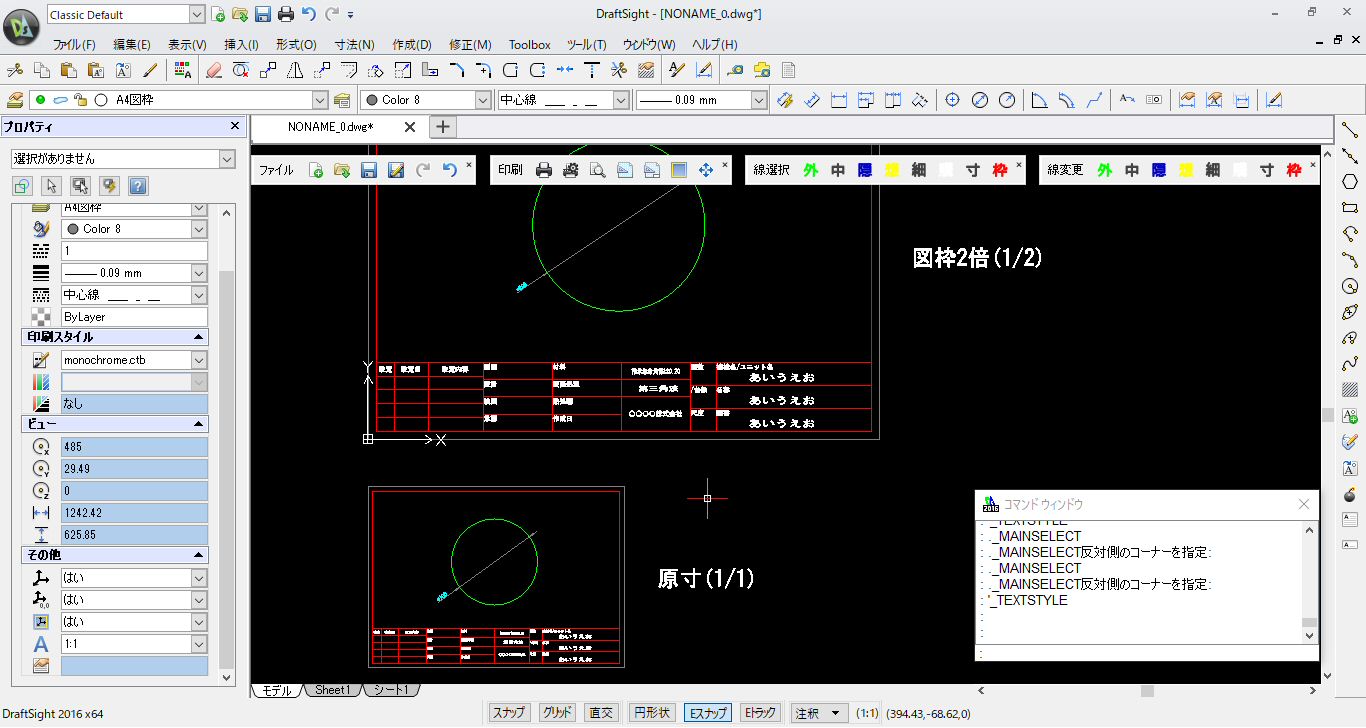
Task: Open the 注釈 dropdown in status bar
Action: (818, 713)
